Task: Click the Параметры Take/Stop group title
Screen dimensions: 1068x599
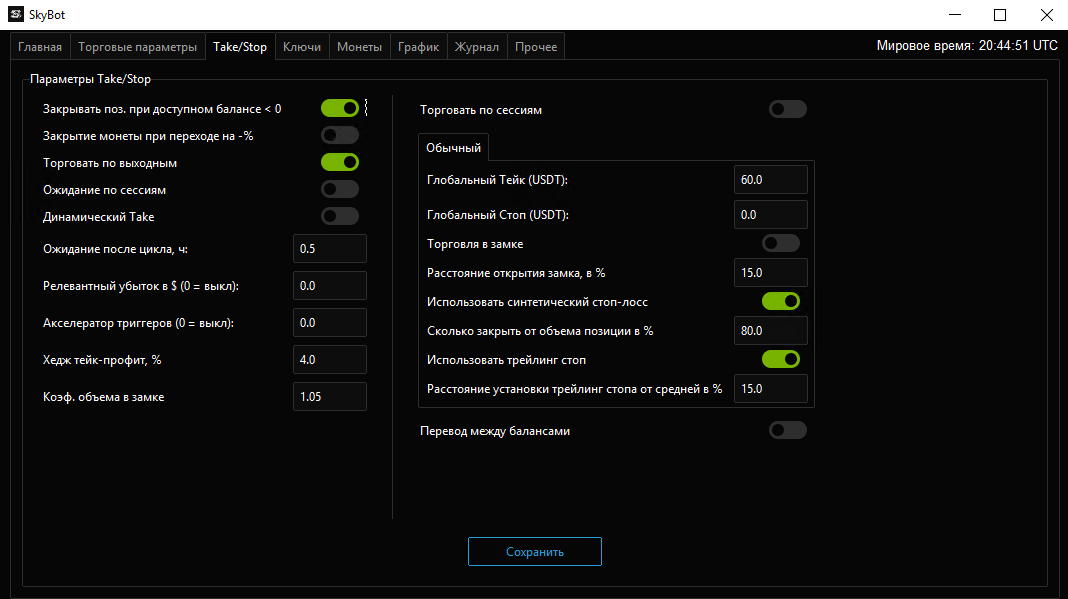Action: click(x=91, y=79)
